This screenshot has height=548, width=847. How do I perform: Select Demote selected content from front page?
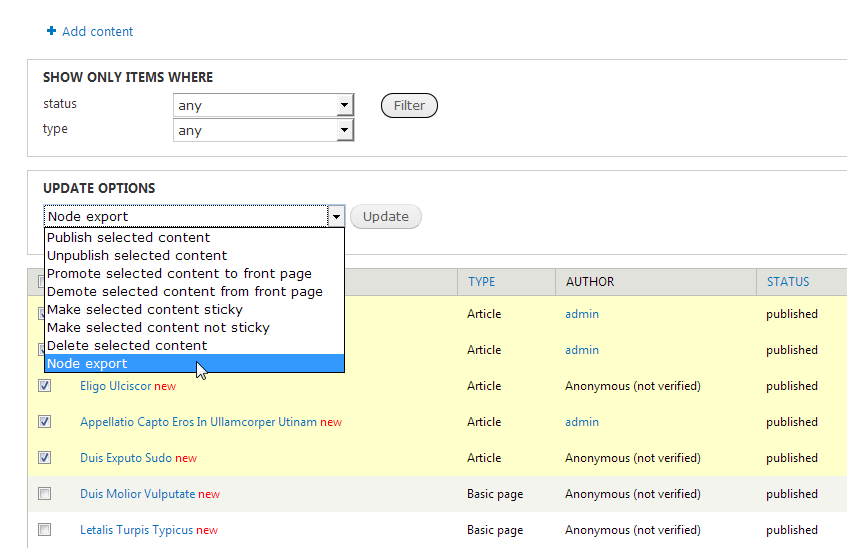(184, 292)
